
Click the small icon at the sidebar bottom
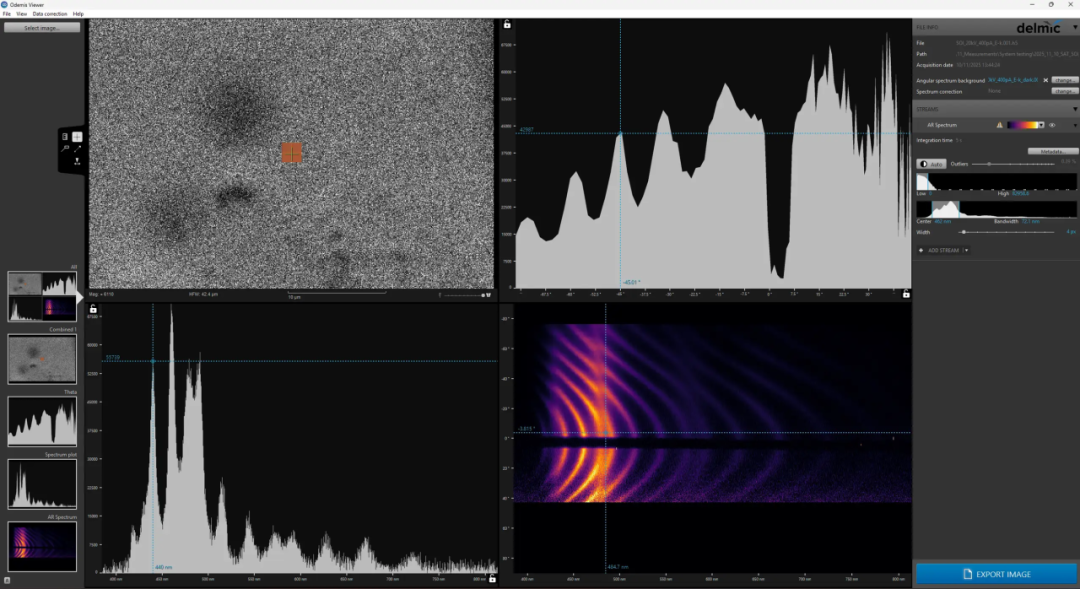[7, 581]
